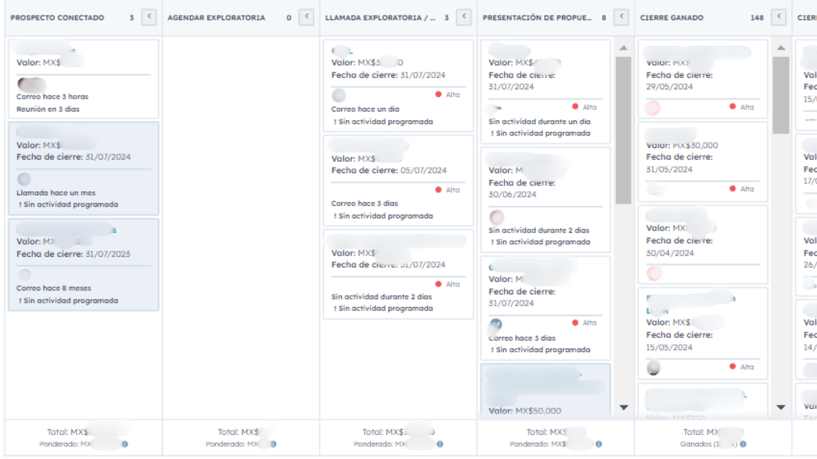This screenshot has height=459, width=817.
Task: Collapse the Prospecto Conectado column
Action: point(149,17)
